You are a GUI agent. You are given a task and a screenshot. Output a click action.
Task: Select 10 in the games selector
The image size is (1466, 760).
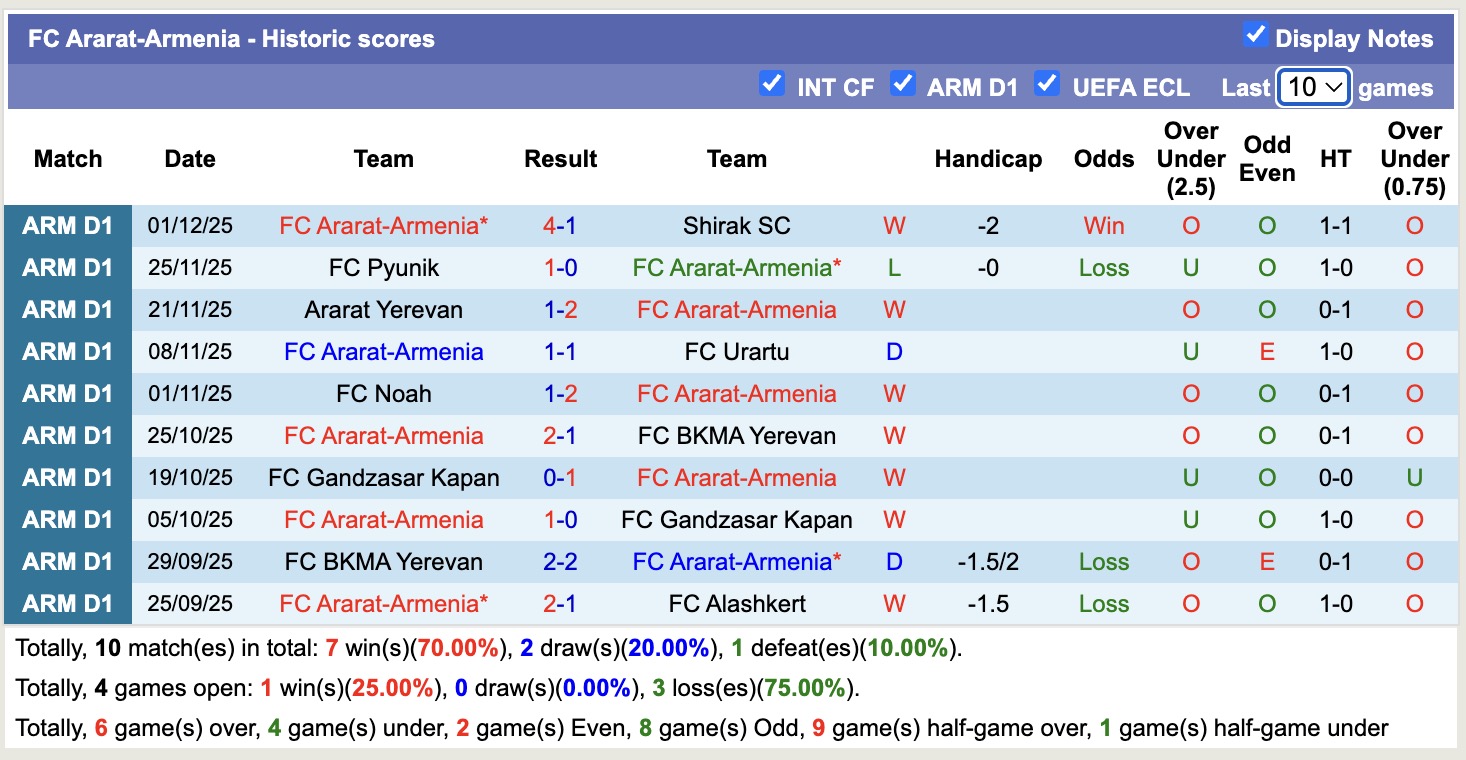pyautogui.click(x=1306, y=88)
